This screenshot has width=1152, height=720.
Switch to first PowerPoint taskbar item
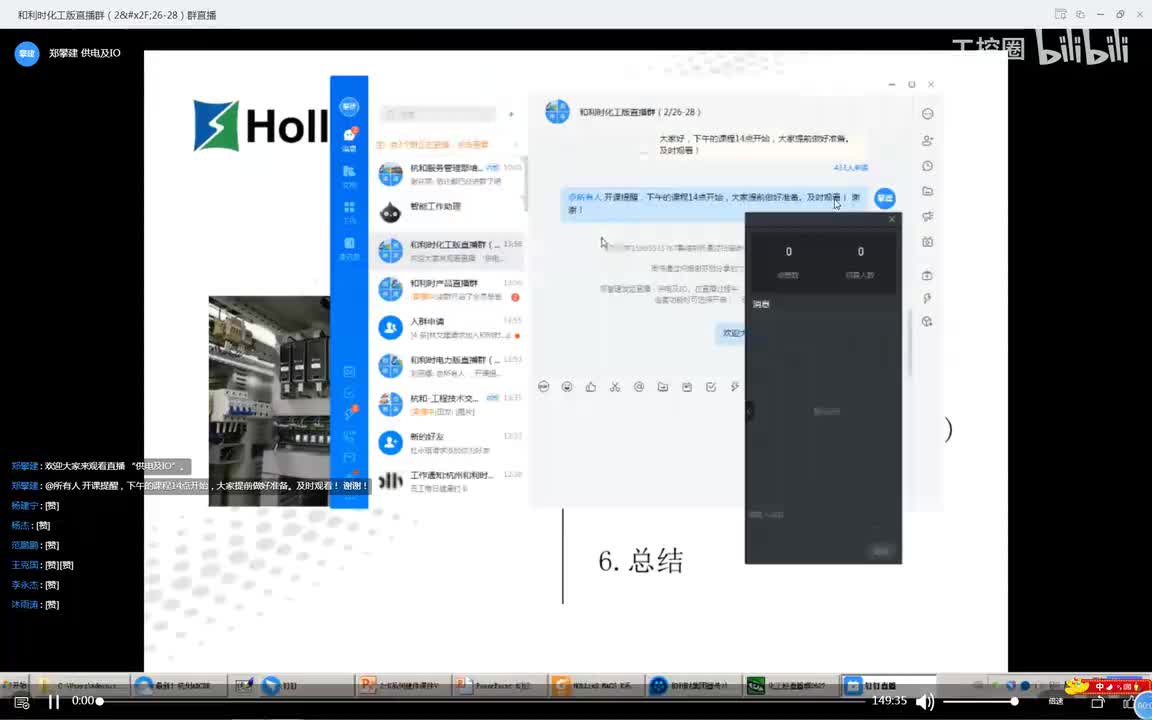402,685
